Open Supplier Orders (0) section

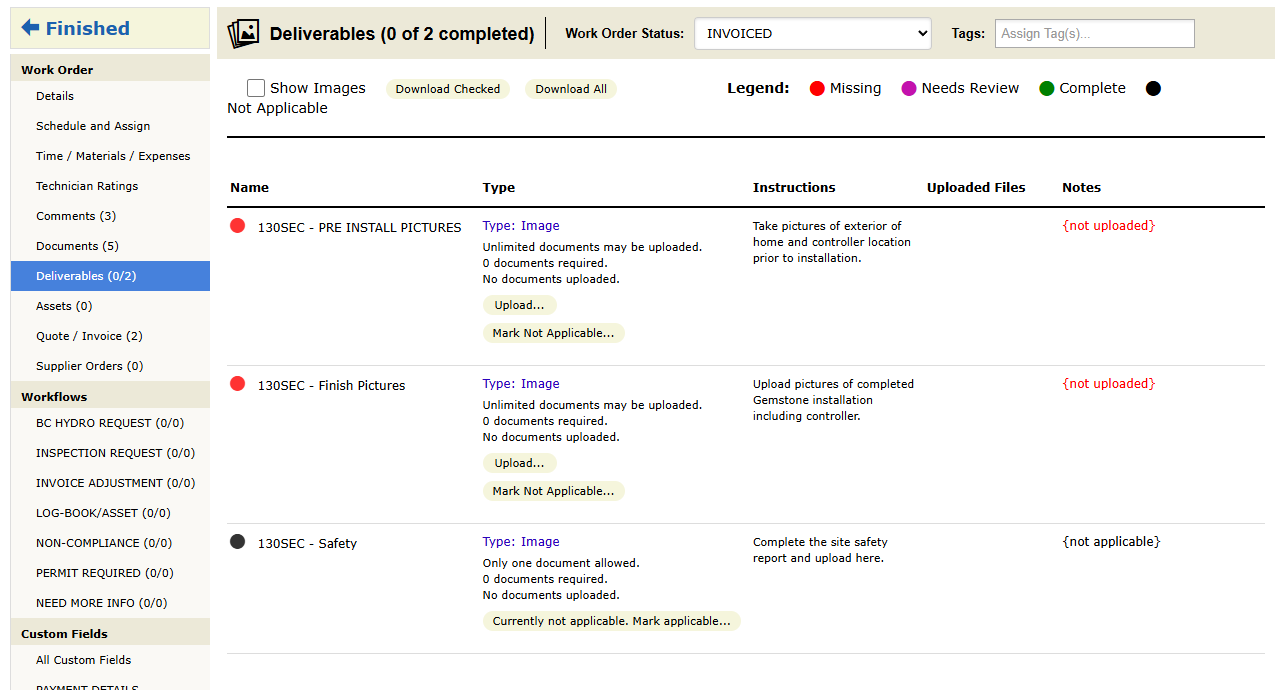pyautogui.click(x=110, y=366)
